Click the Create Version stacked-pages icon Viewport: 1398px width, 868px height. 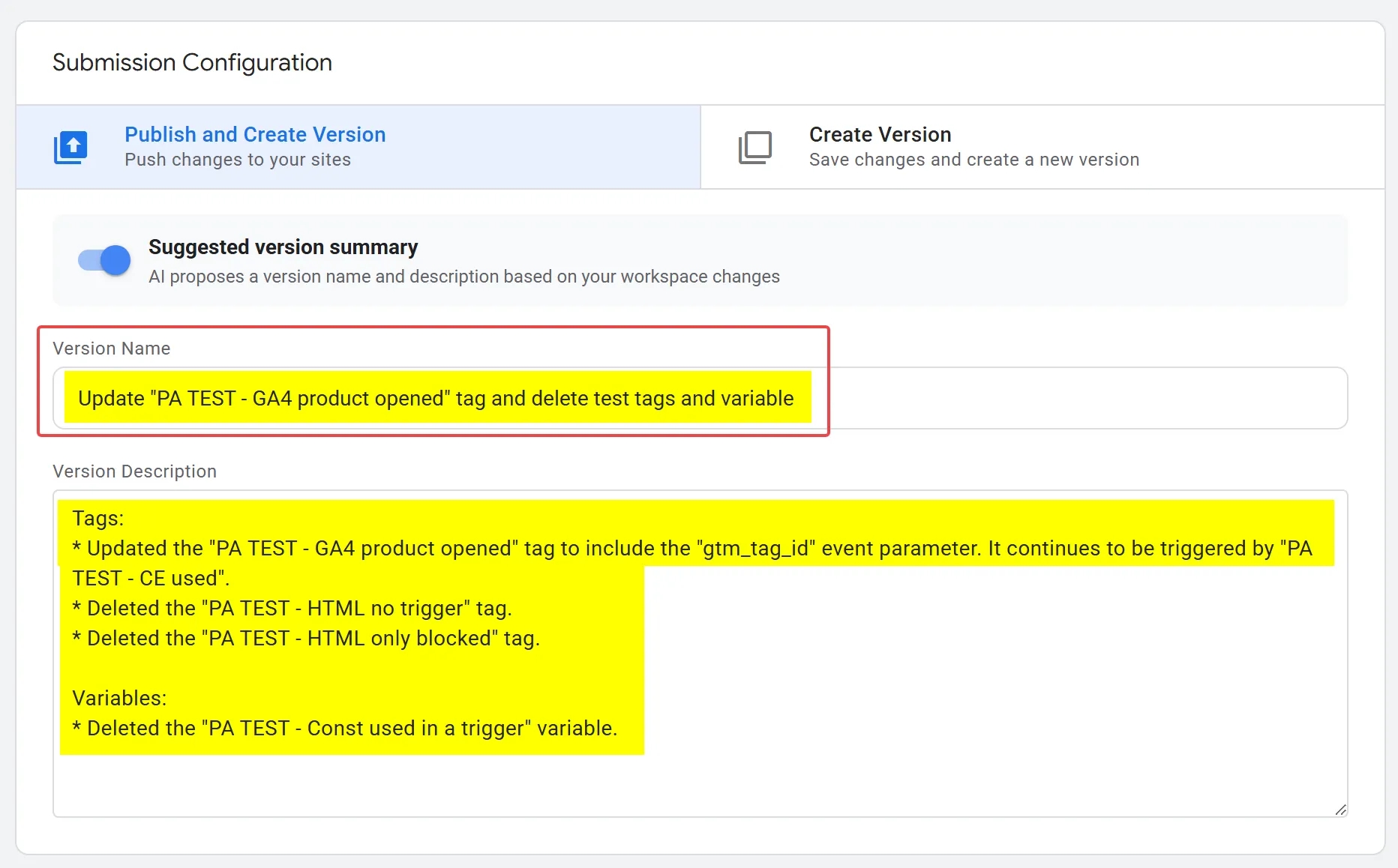click(x=755, y=148)
